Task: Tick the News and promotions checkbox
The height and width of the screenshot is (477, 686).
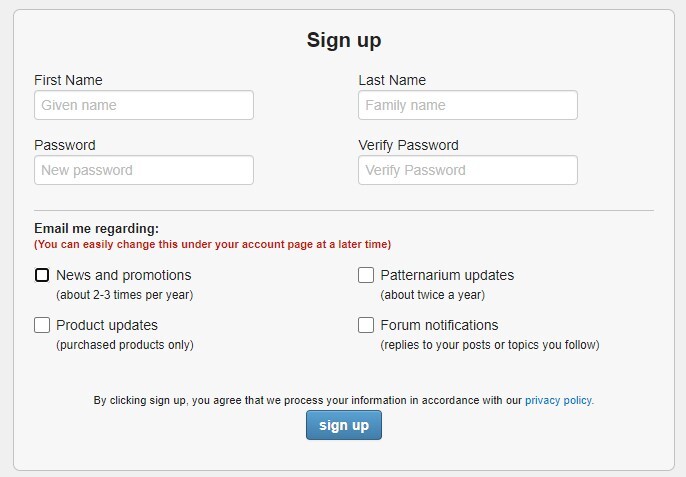Action: (x=42, y=275)
